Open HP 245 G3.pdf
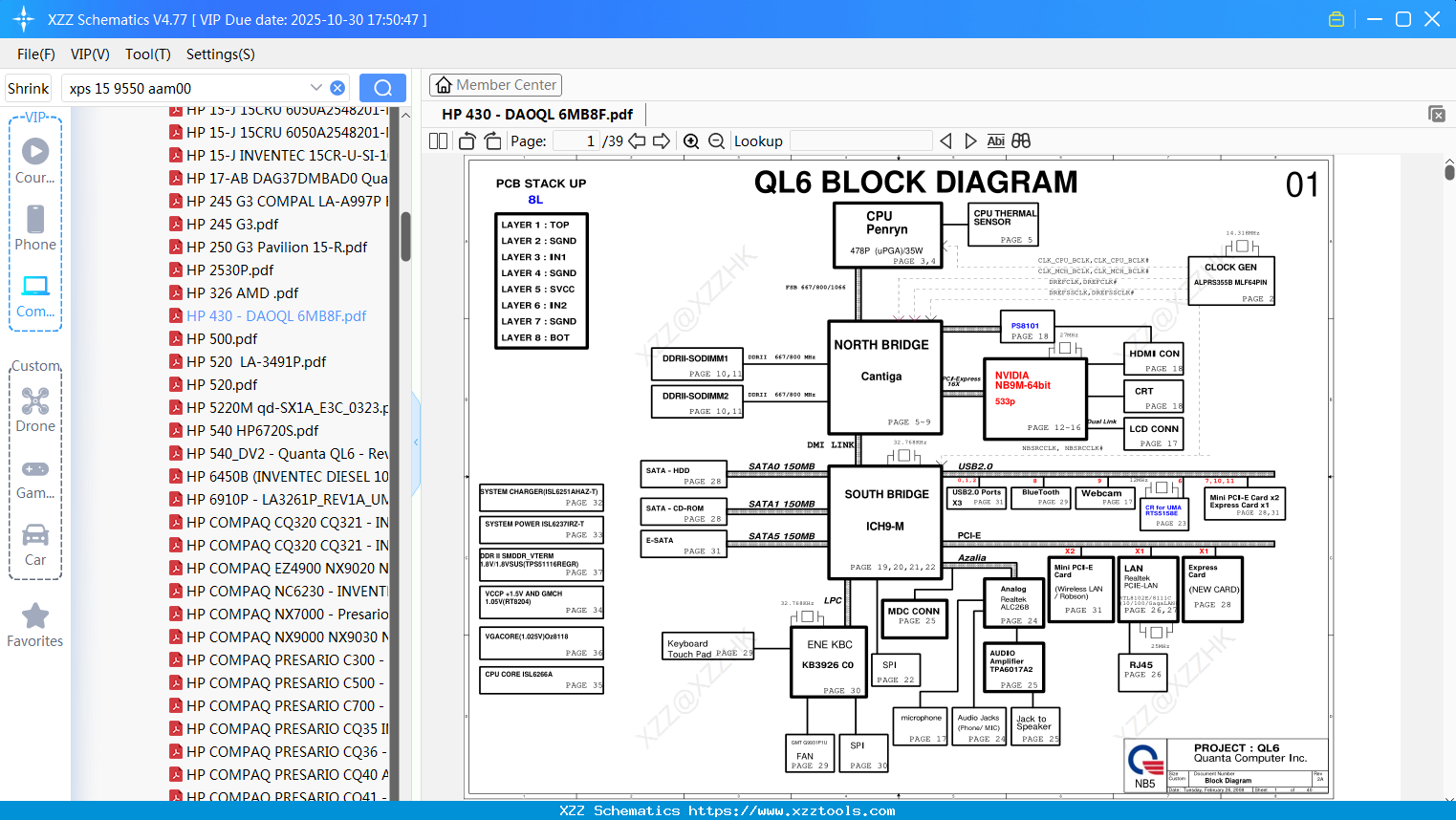Image resolution: width=1456 pixels, height=820 pixels. click(232, 225)
